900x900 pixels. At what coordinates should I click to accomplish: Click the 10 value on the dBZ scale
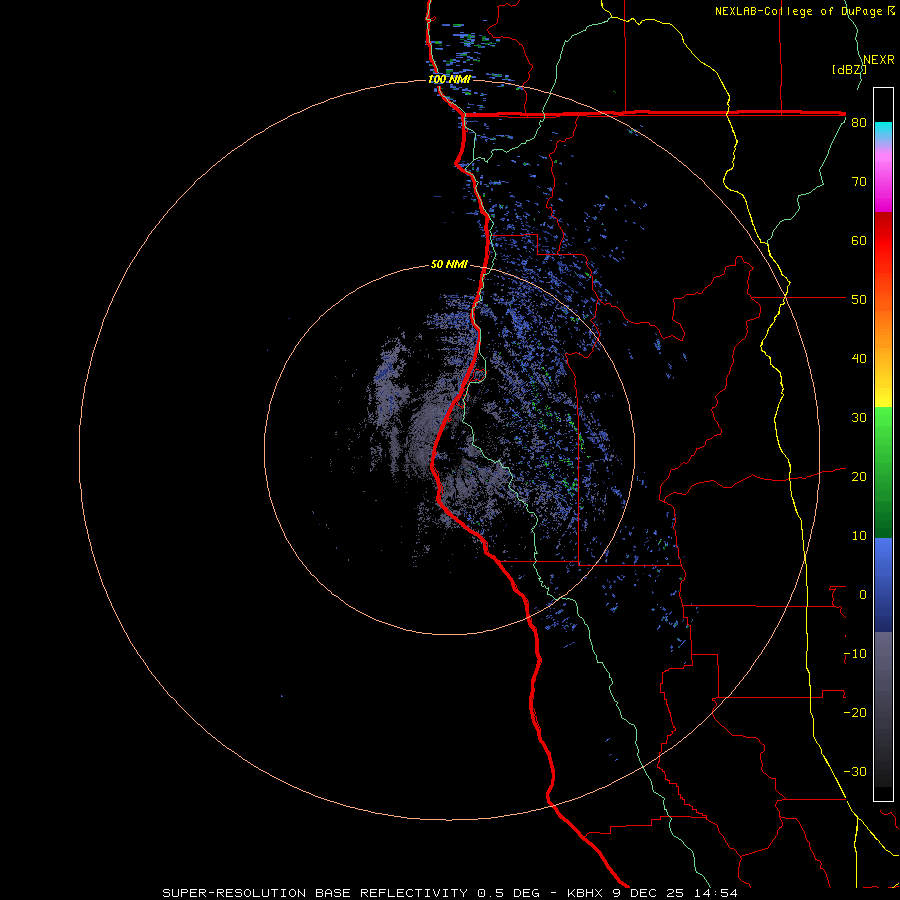859,536
